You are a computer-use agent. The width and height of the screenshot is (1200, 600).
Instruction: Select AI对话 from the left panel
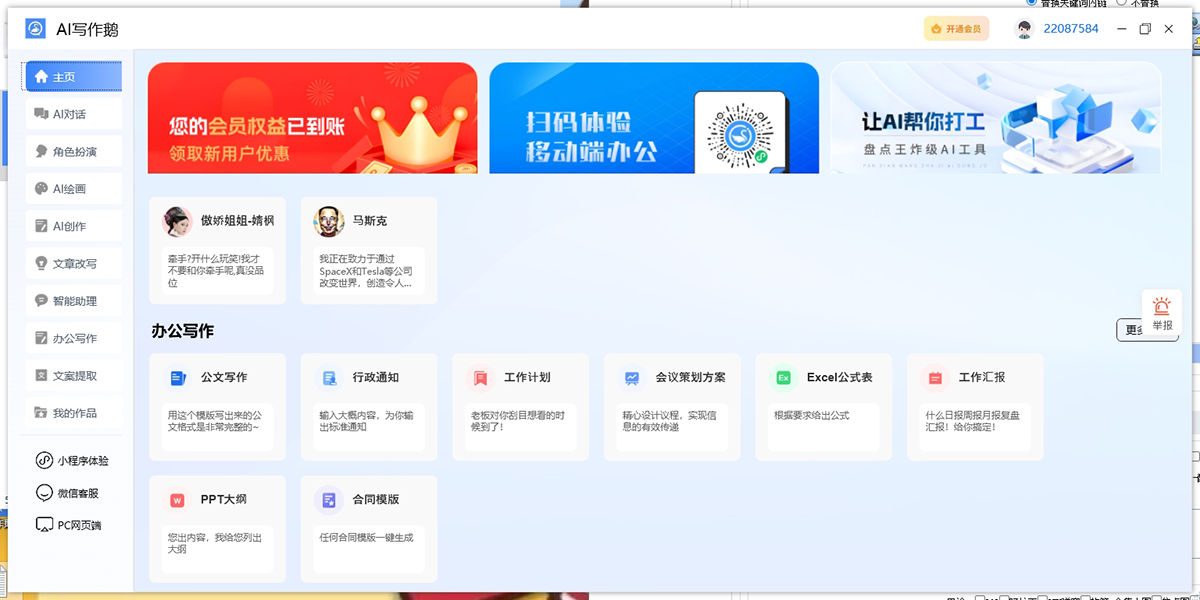[73, 113]
